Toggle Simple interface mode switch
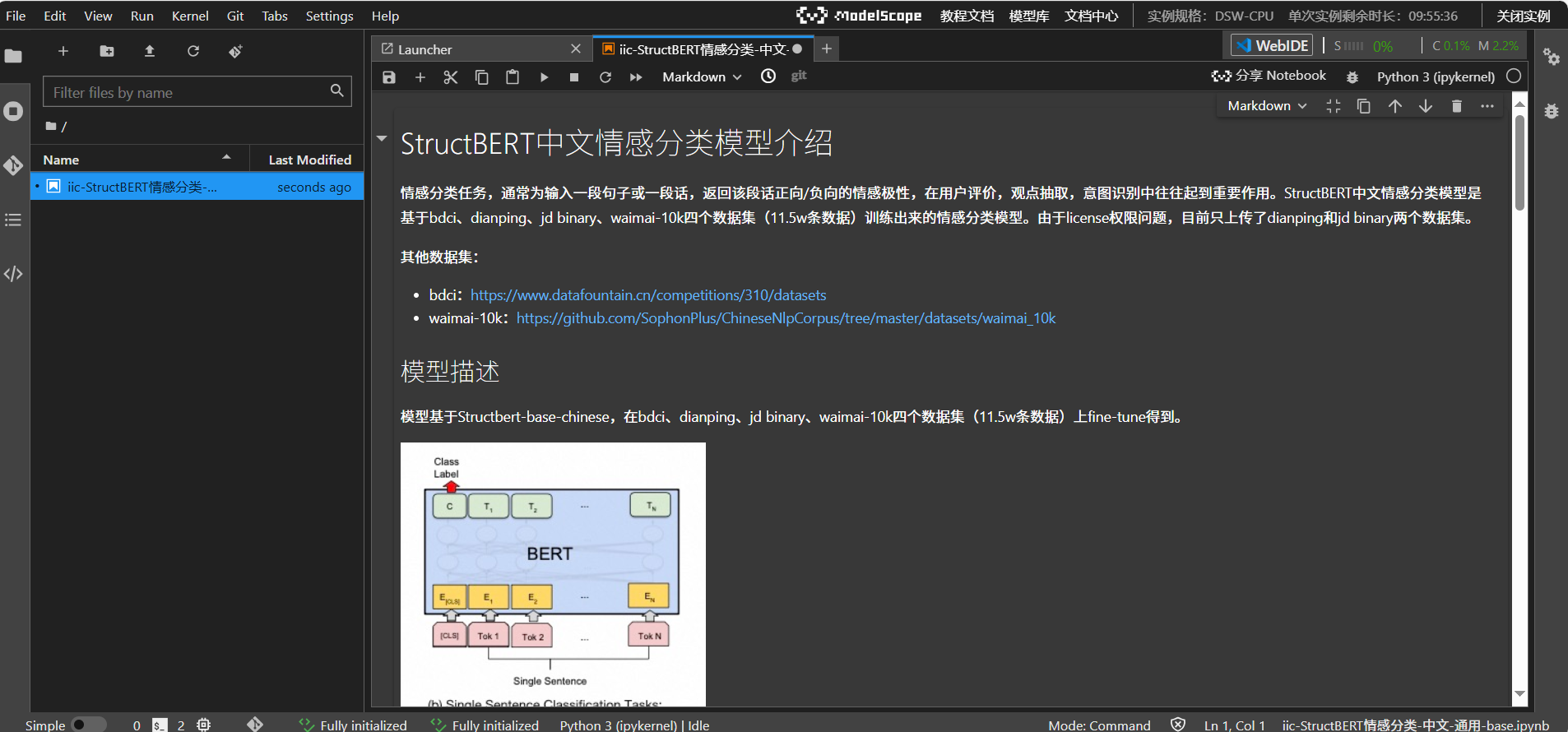This screenshot has height=732, width=1568. (89, 725)
